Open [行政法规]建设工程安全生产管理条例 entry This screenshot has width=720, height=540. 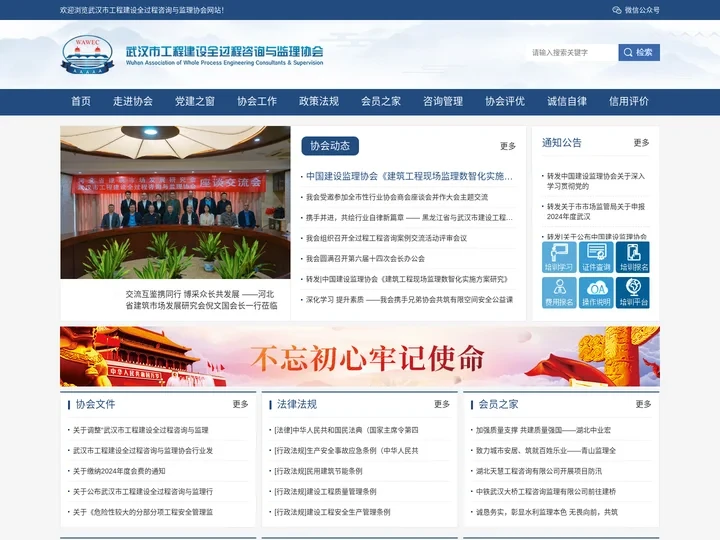332,512
